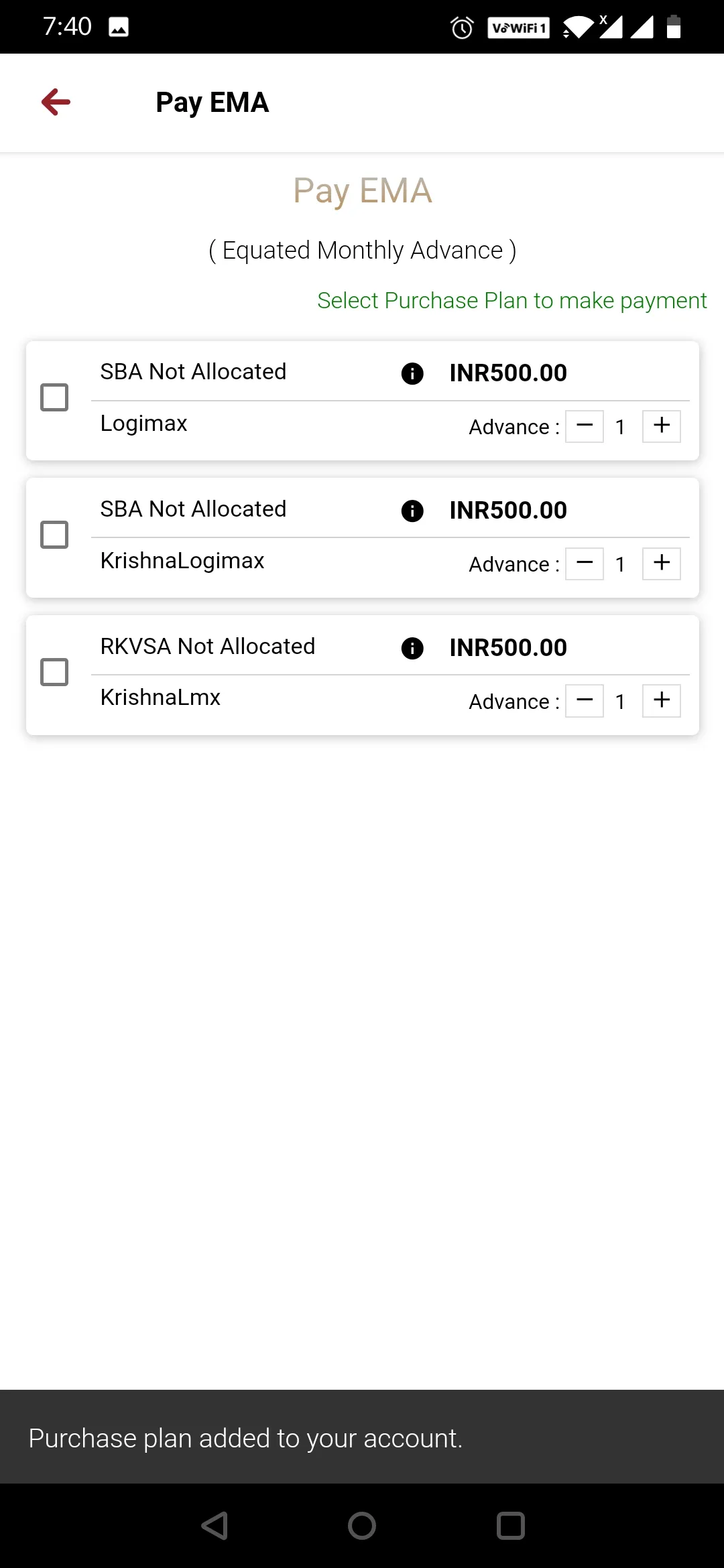This screenshot has height=1568, width=724.
Task: Open info icon for KrishnaLogimax plan
Action: pos(412,511)
